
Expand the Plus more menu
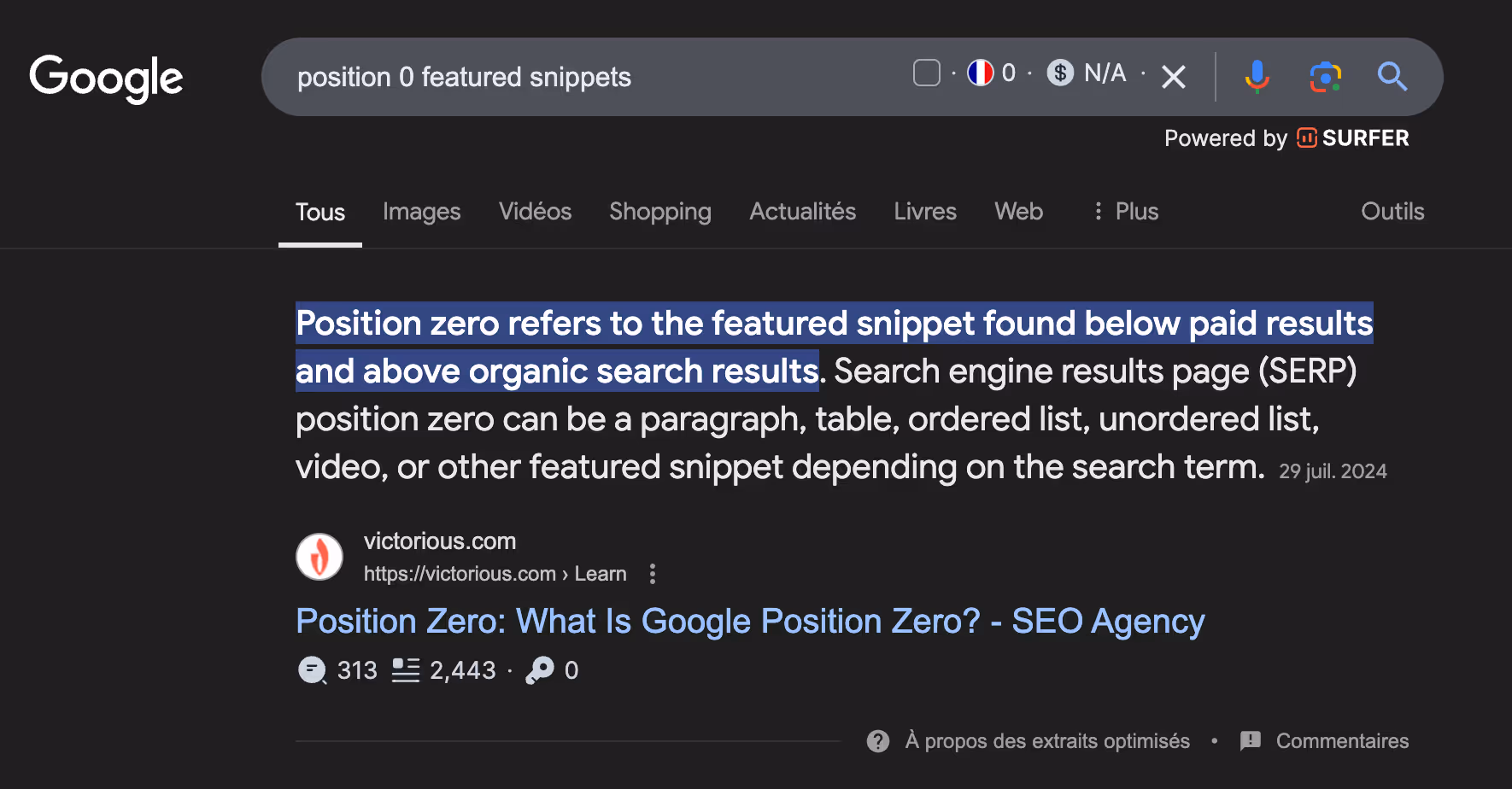click(x=1127, y=212)
